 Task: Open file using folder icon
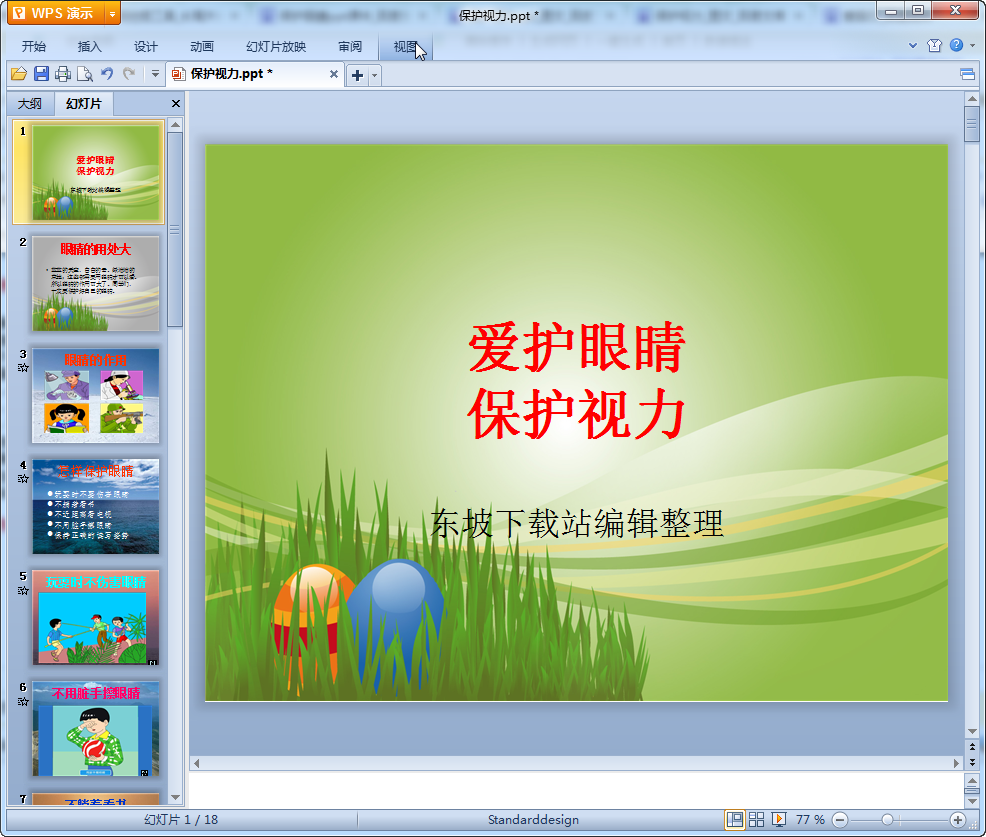click(x=19, y=74)
